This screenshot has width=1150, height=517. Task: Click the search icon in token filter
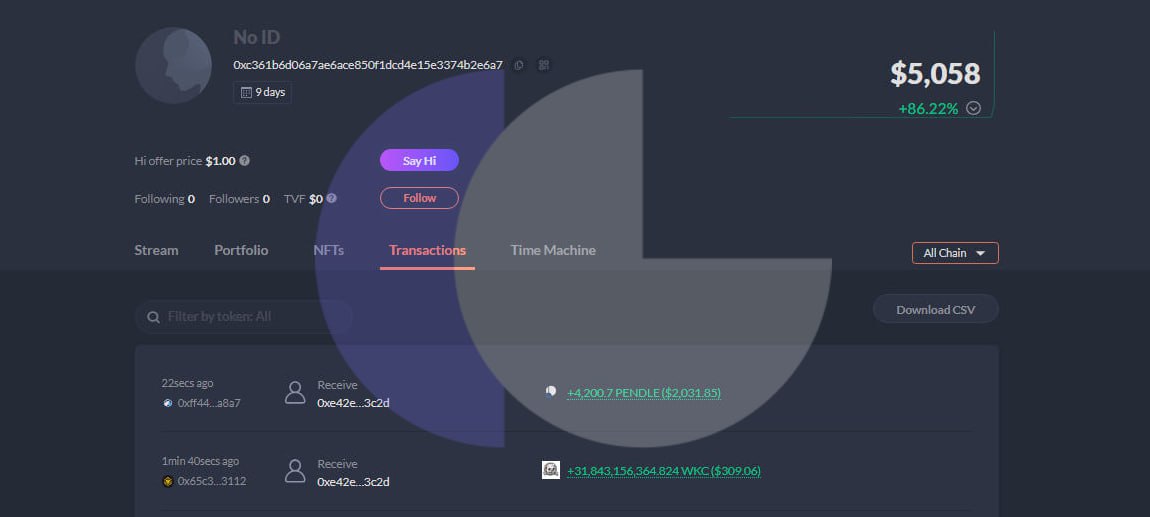[154, 317]
